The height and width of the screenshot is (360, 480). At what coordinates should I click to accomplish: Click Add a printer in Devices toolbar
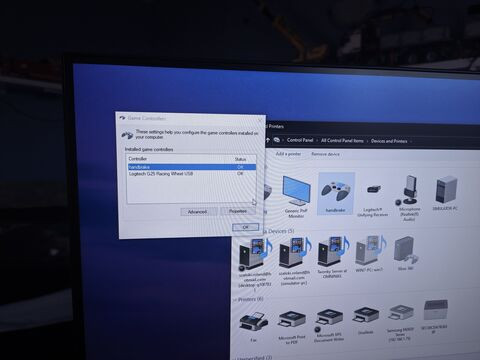288,154
